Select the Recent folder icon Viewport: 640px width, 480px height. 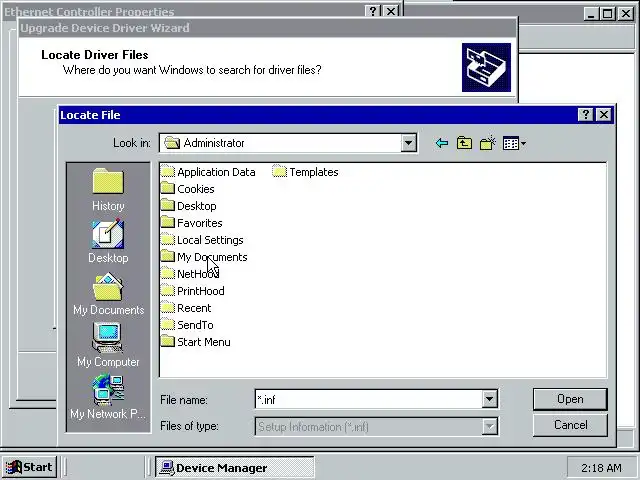click(x=167, y=308)
